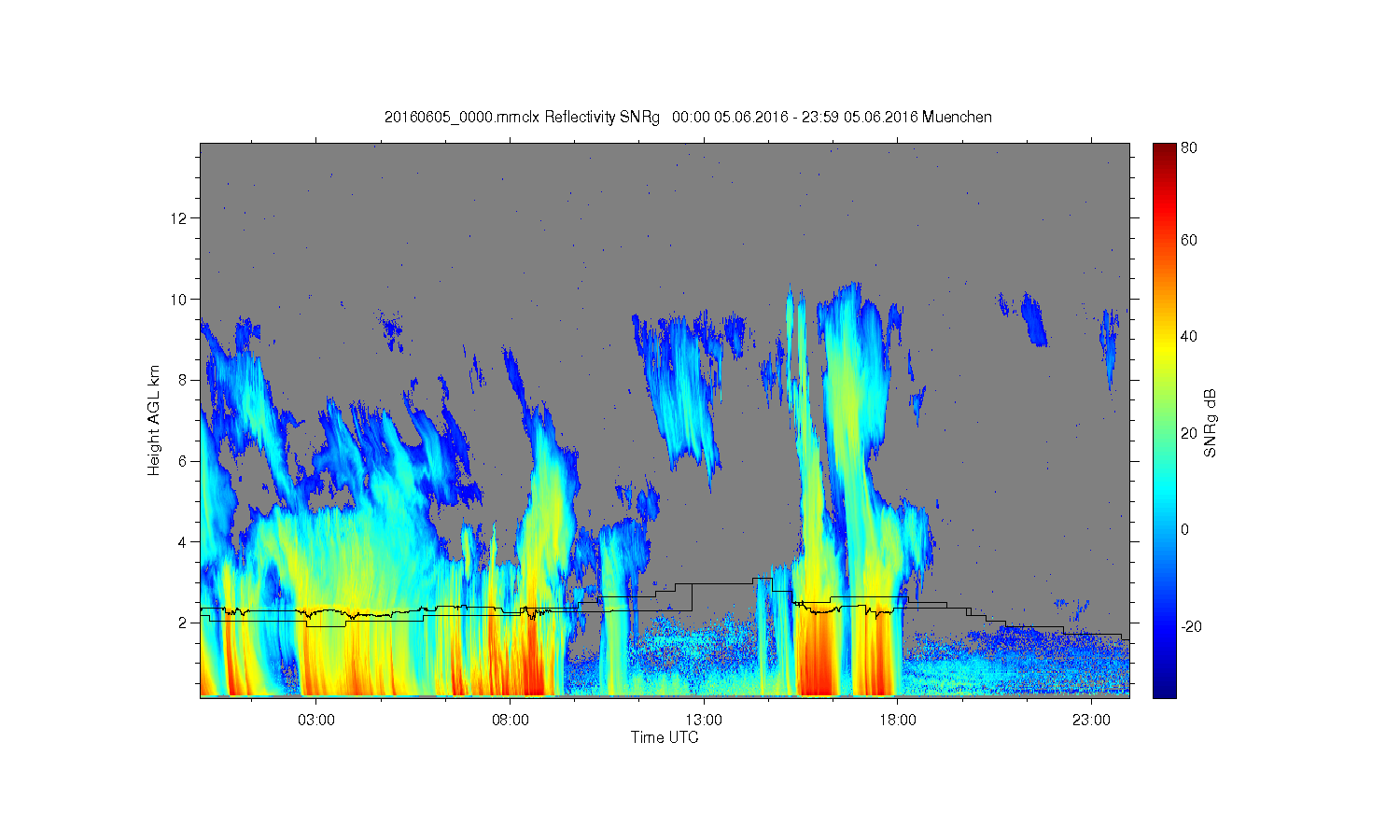
Task: Click the "Height AGL km" axis label
Action: click(x=154, y=420)
